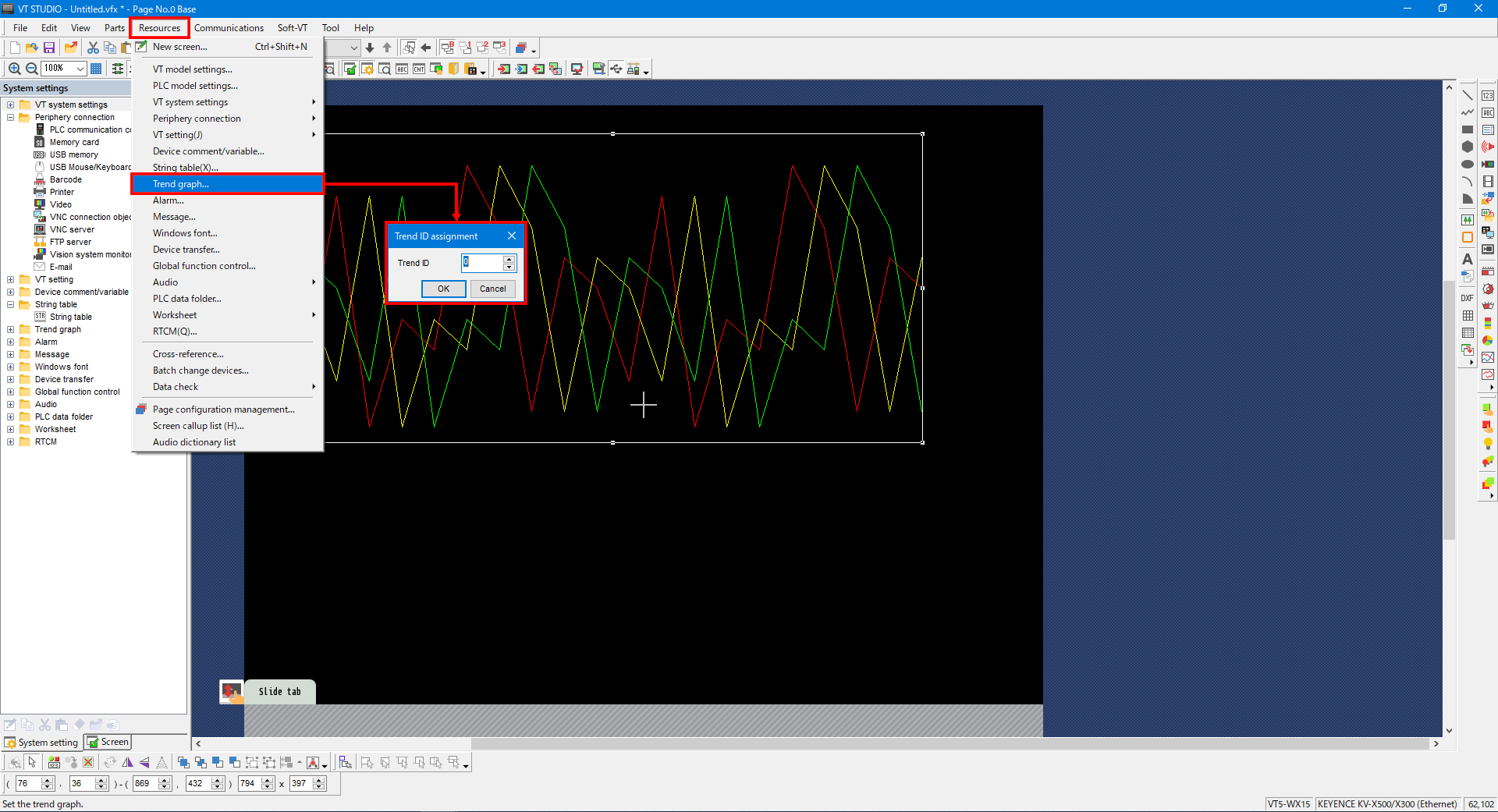Switch to the System setting tab
The image size is (1498, 812).
[x=42, y=743]
